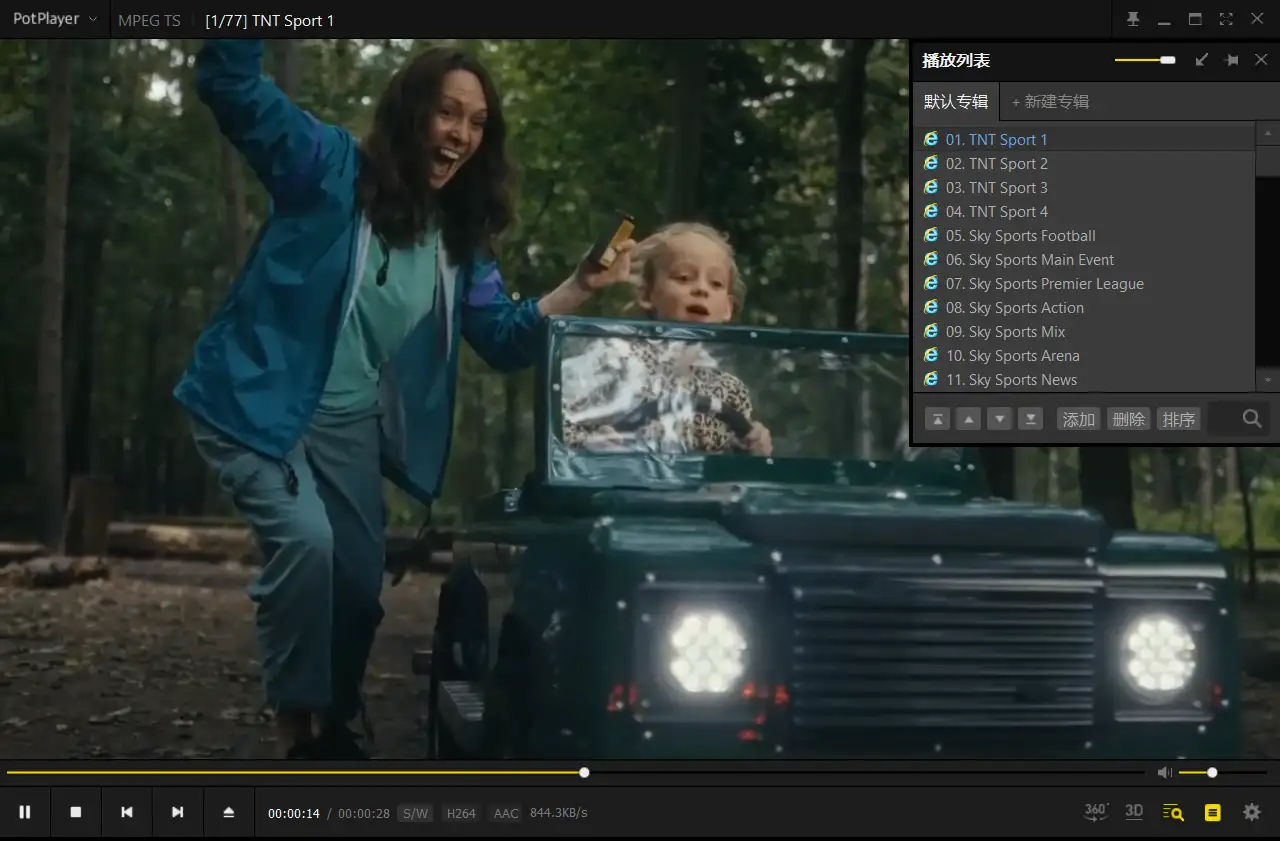Click the 新建专辑 tab
Viewport: 1280px width, 841px height.
1050,102
